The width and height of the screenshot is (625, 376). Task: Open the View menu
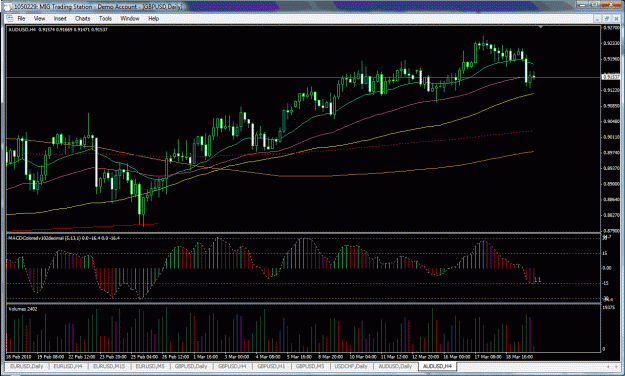pyautogui.click(x=39, y=18)
